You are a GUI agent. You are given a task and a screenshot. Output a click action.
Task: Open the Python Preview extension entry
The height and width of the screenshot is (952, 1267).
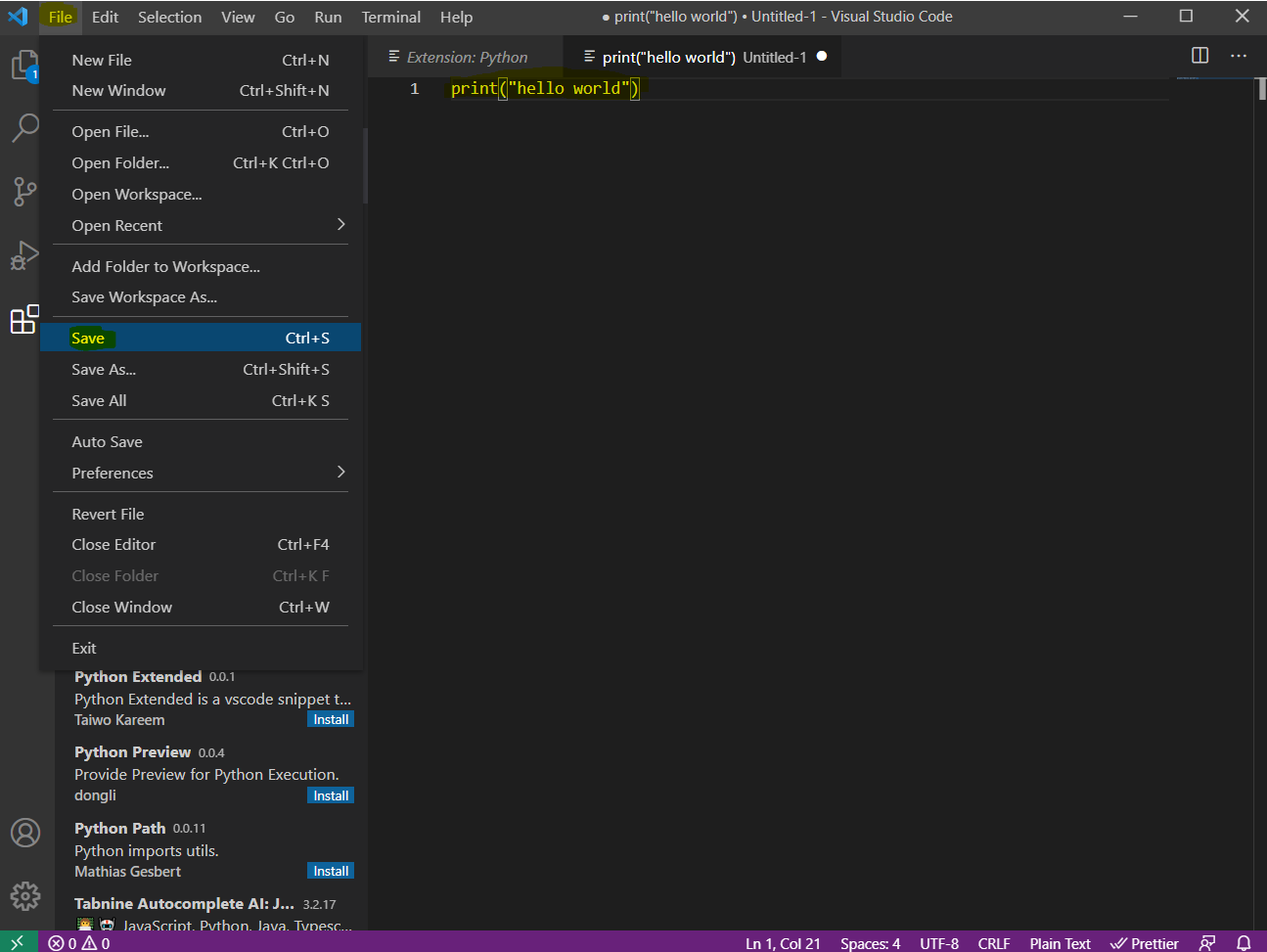(x=211, y=773)
